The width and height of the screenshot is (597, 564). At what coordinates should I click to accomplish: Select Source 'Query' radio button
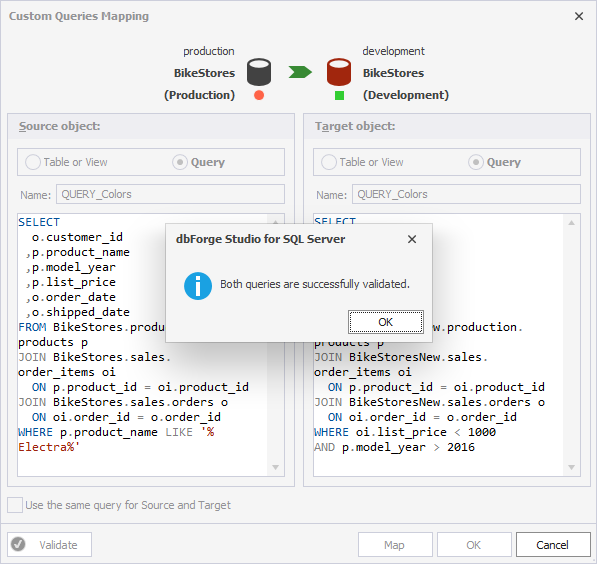(180, 162)
